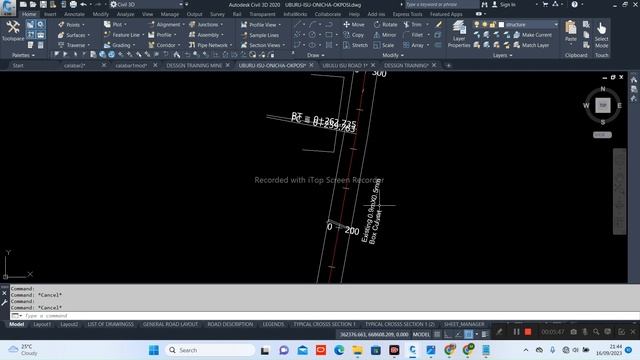The image size is (640, 360).
Task: Open the Profile View dropdown
Action: point(261,24)
